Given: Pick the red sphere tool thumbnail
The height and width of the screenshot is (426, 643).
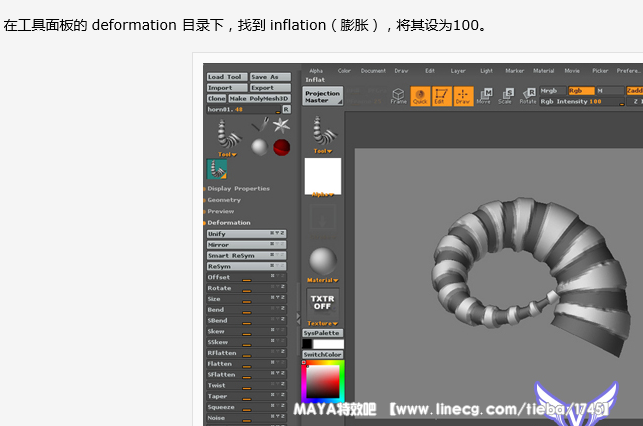Looking at the screenshot, I should [281, 148].
